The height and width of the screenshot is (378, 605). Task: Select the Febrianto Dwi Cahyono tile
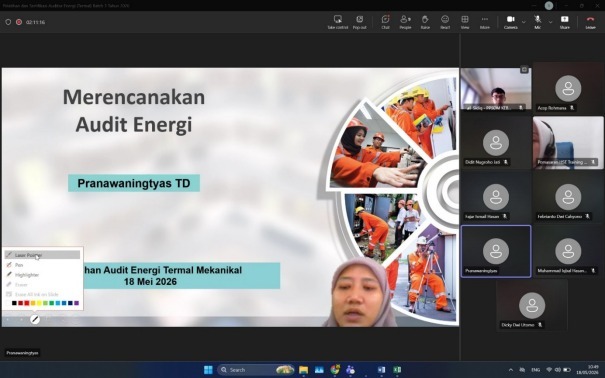tap(568, 197)
